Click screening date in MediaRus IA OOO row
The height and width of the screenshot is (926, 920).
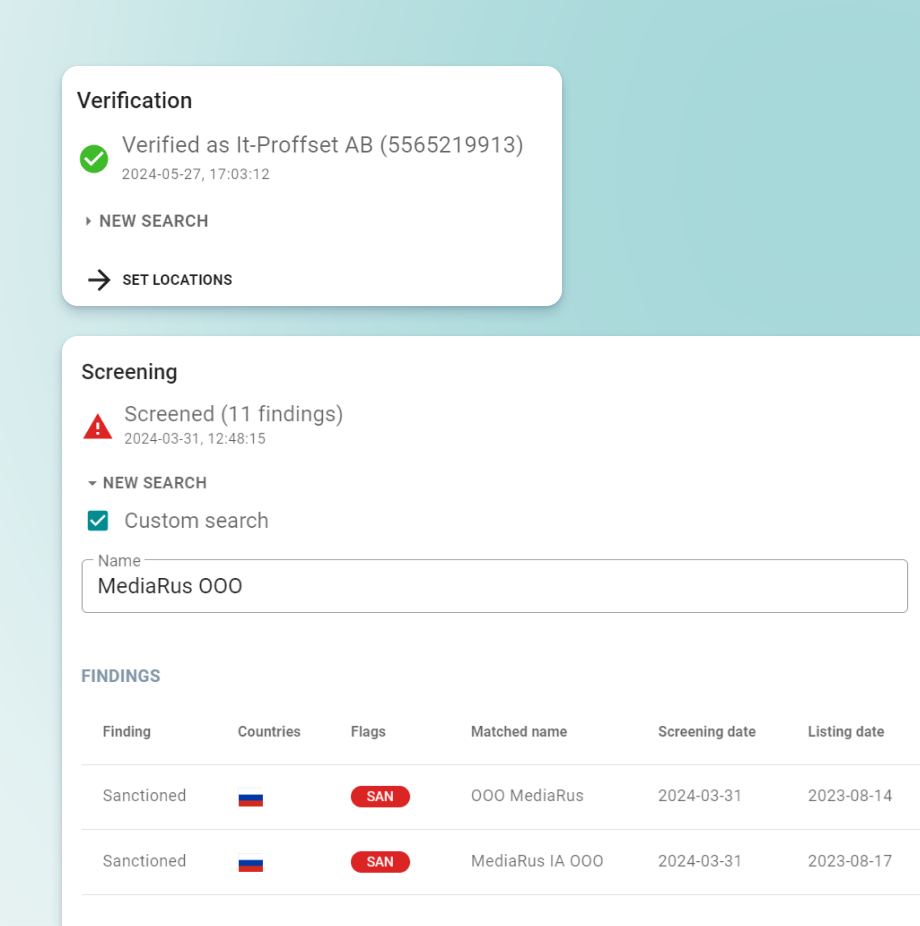click(700, 862)
